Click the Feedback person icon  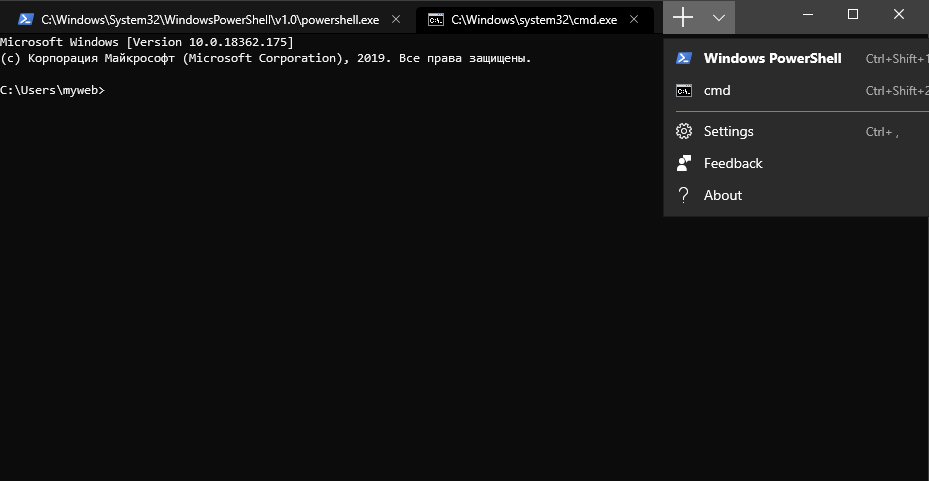[x=684, y=163]
